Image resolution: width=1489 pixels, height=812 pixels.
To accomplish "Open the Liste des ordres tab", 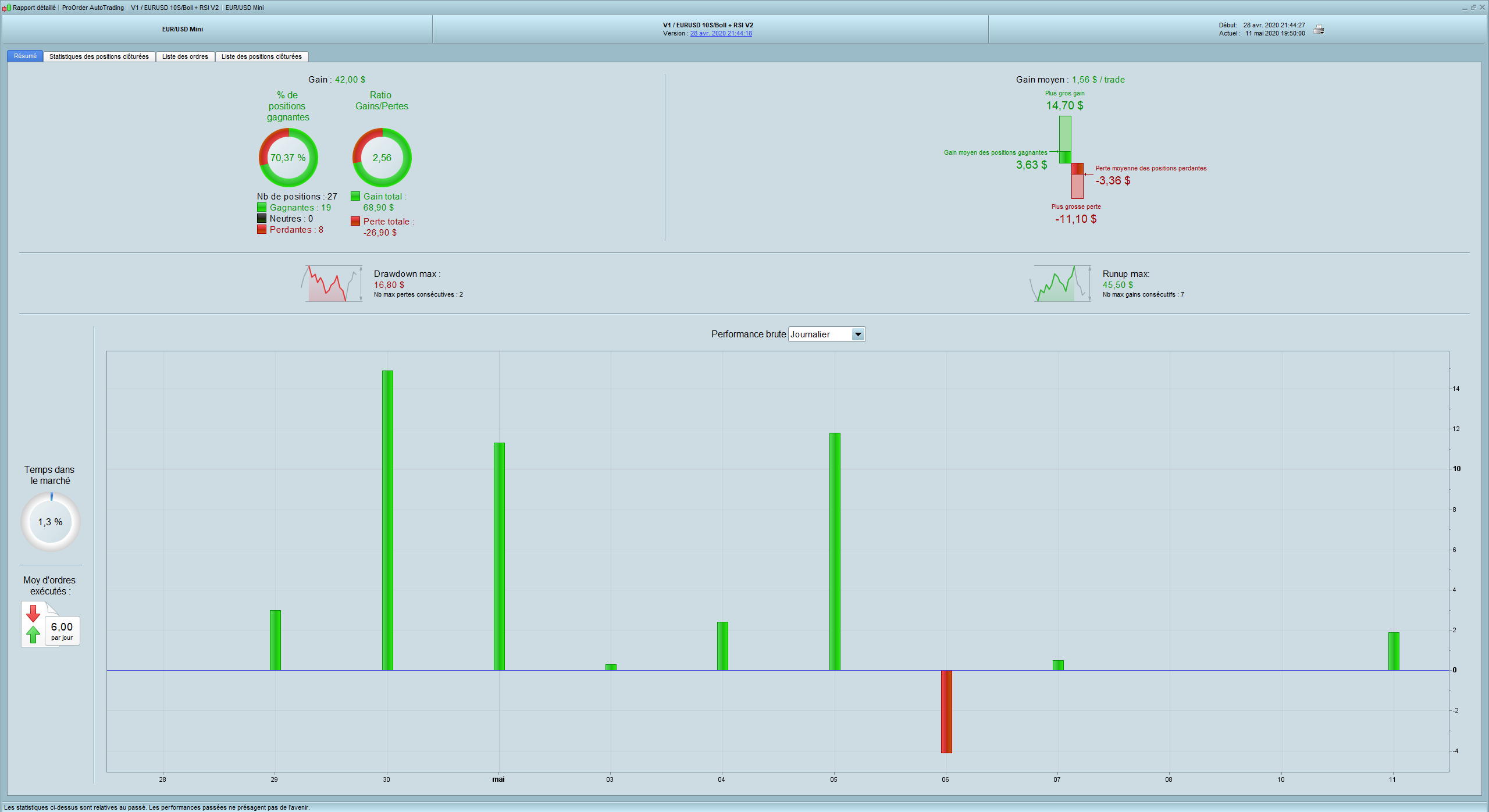I will click(185, 56).
